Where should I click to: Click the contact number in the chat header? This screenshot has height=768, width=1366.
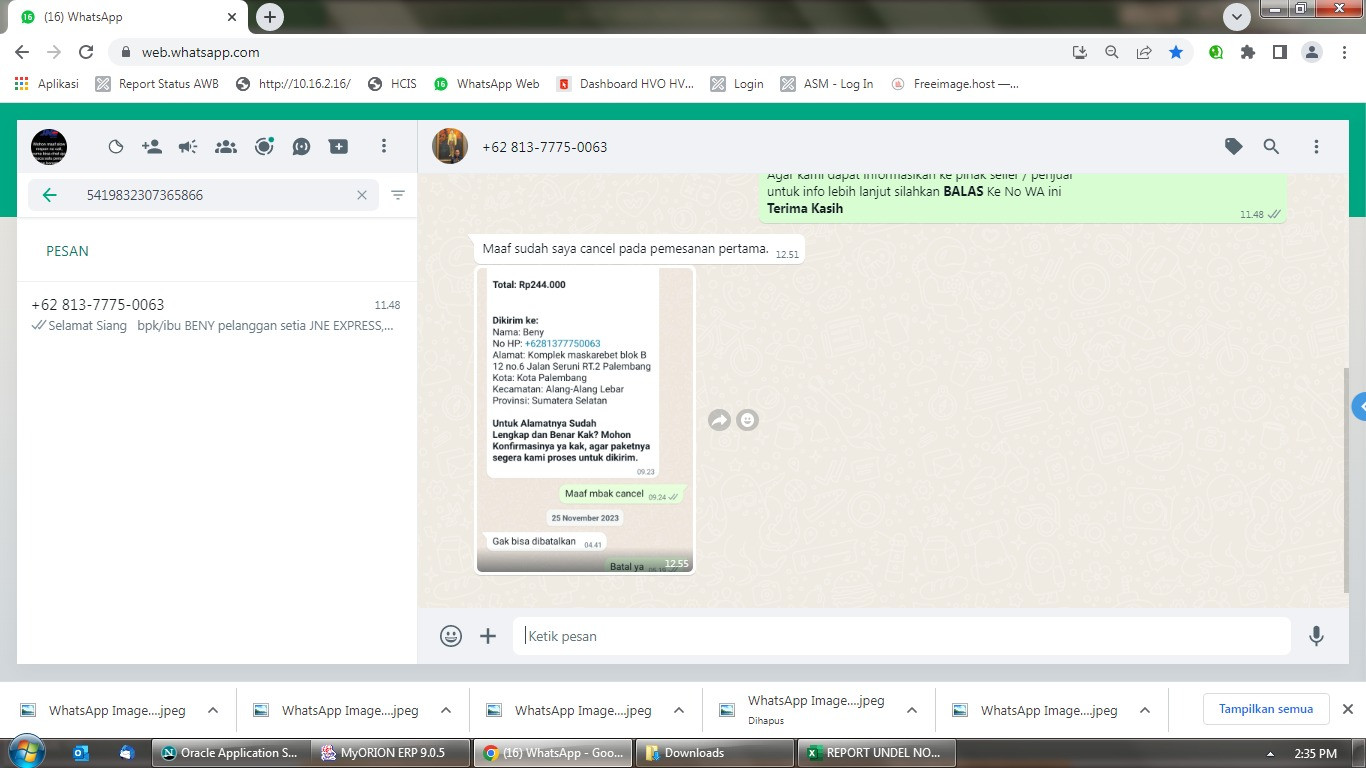click(x=545, y=147)
